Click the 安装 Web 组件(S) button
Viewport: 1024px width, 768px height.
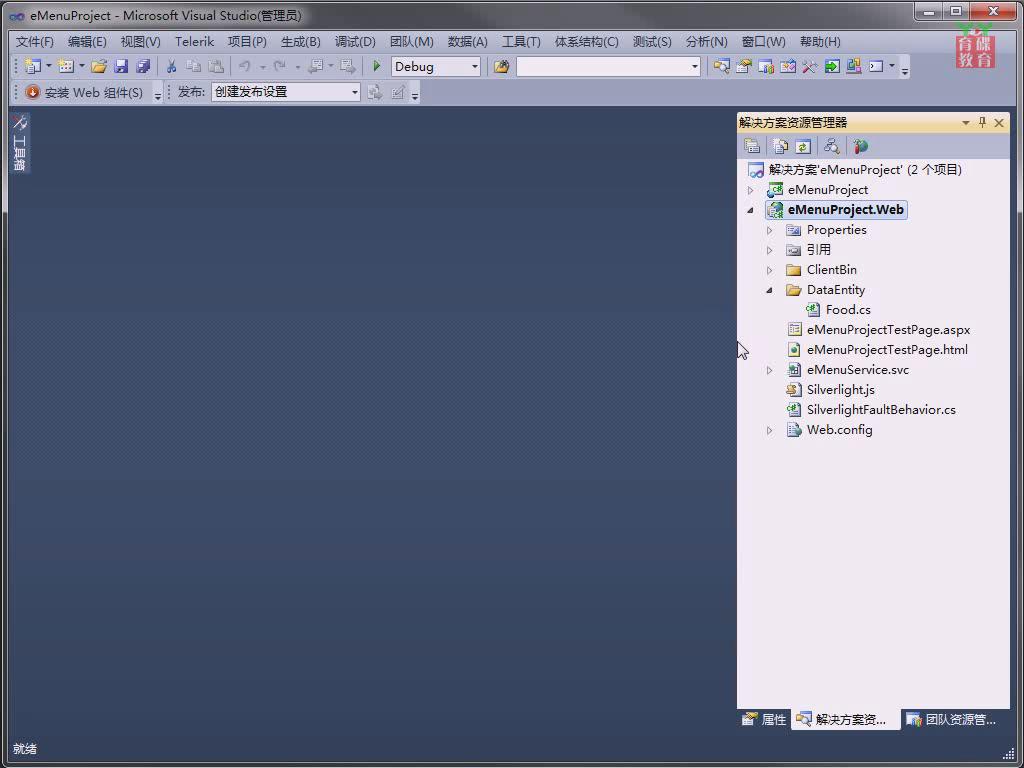point(84,92)
